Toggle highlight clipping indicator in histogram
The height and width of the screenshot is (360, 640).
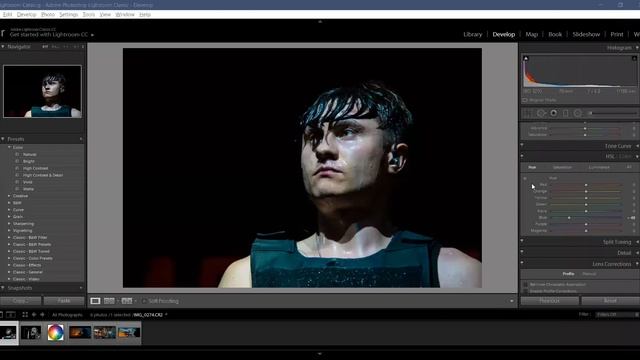tap(634, 58)
